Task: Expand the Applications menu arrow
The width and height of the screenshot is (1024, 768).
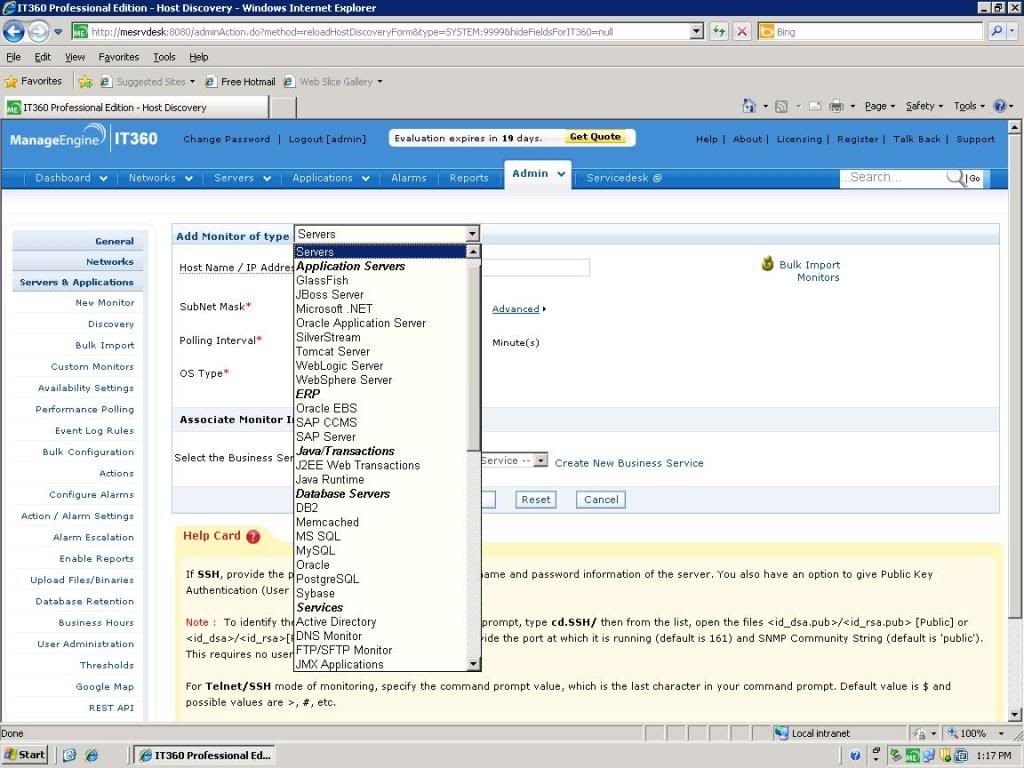Action: click(366, 178)
